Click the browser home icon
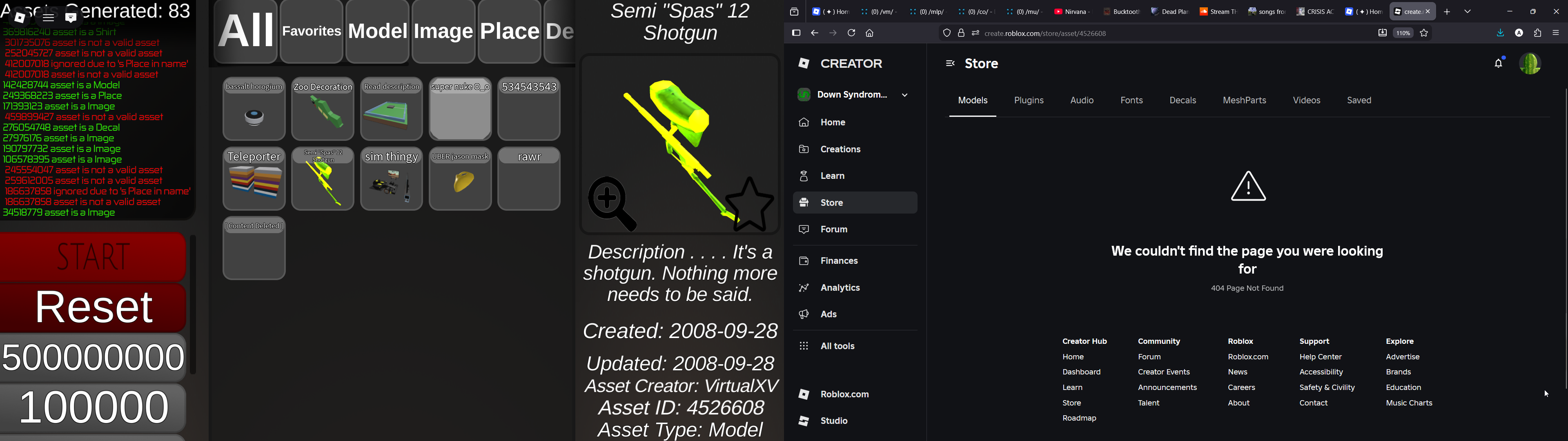1568x441 pixels. tap(870, 33)
